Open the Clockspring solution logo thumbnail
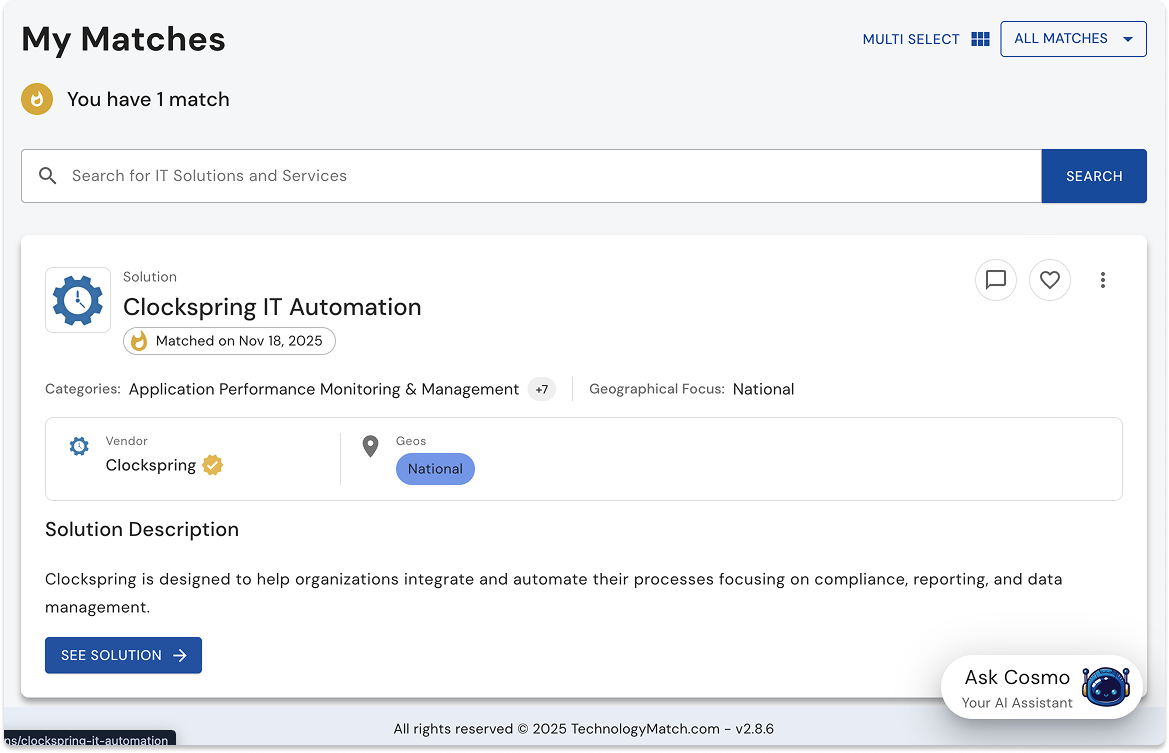Screen dimensions: 1169x753 (x=78, y=300)
